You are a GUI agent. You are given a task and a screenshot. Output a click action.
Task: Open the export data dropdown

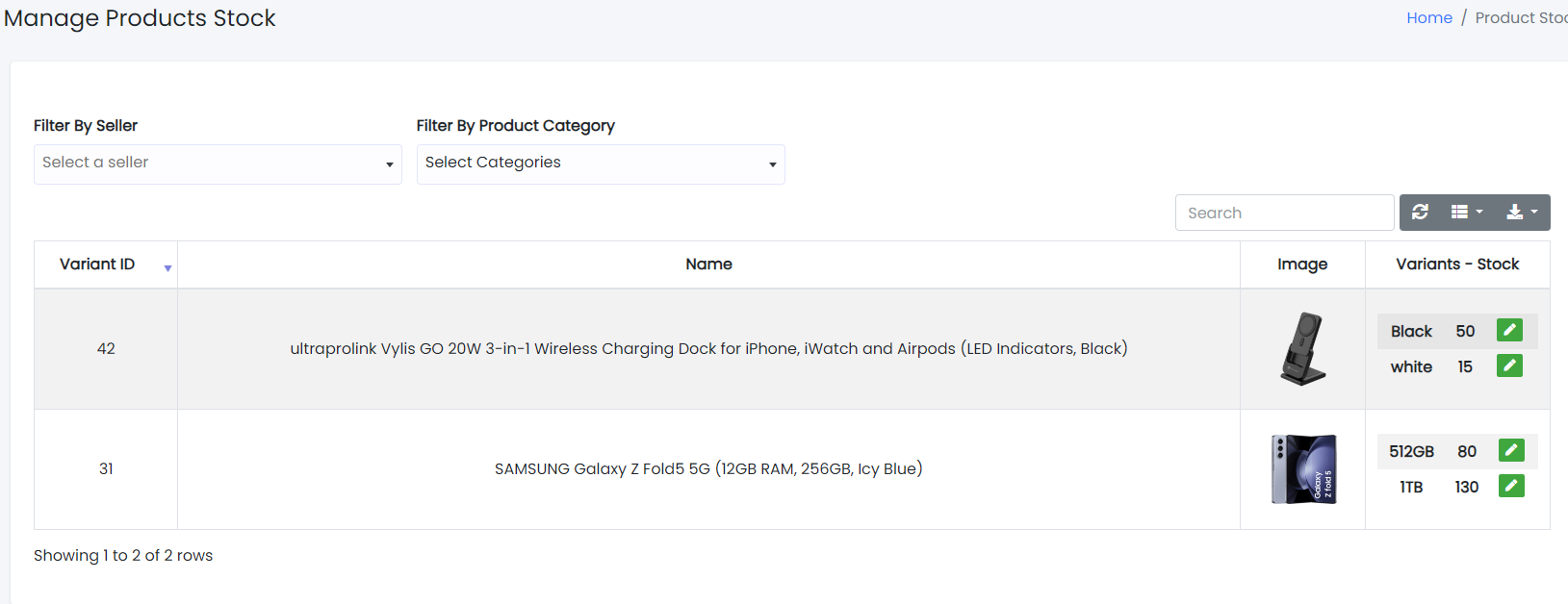[x=1521, y=213]
